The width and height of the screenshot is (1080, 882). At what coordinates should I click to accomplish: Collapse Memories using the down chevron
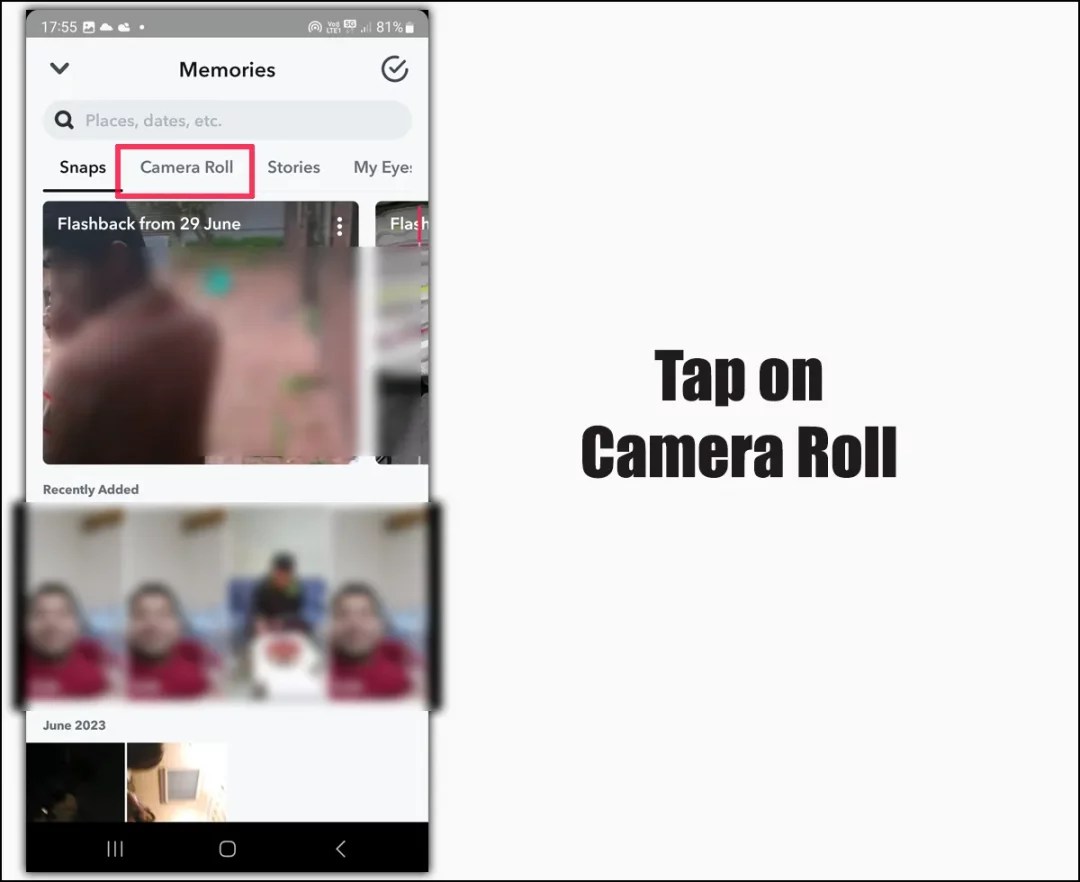59,69
